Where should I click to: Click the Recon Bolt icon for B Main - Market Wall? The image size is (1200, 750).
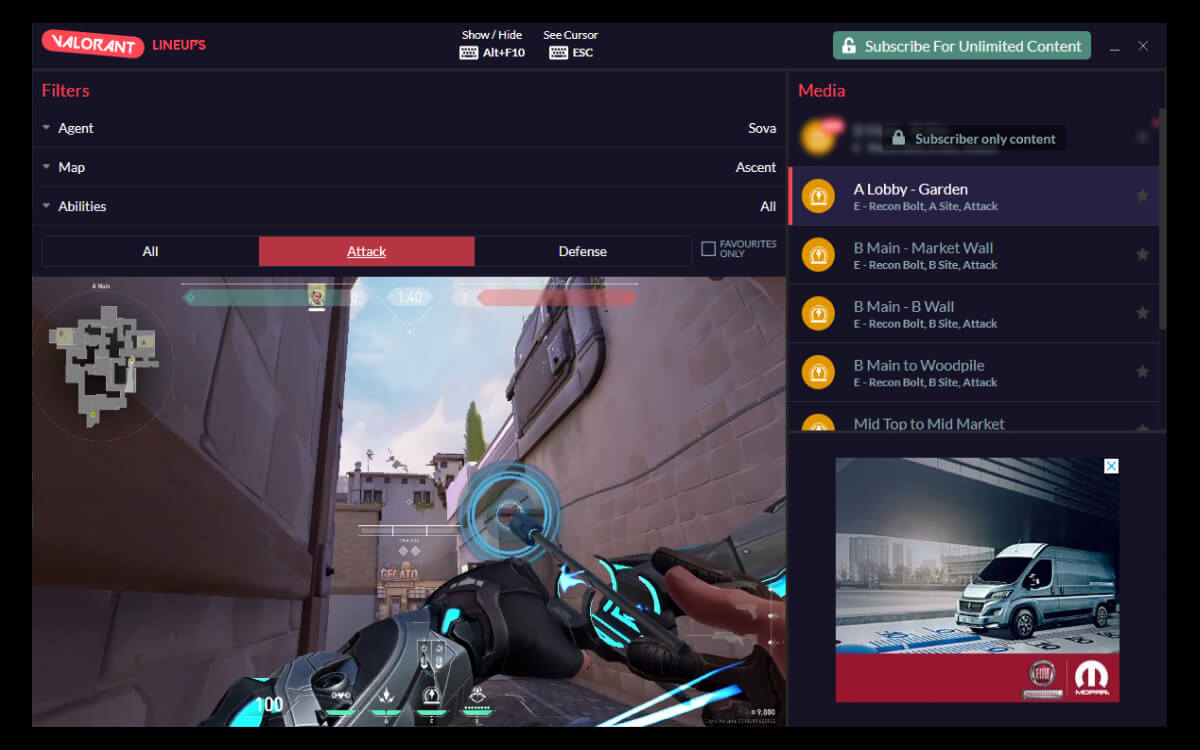[818, 255]
